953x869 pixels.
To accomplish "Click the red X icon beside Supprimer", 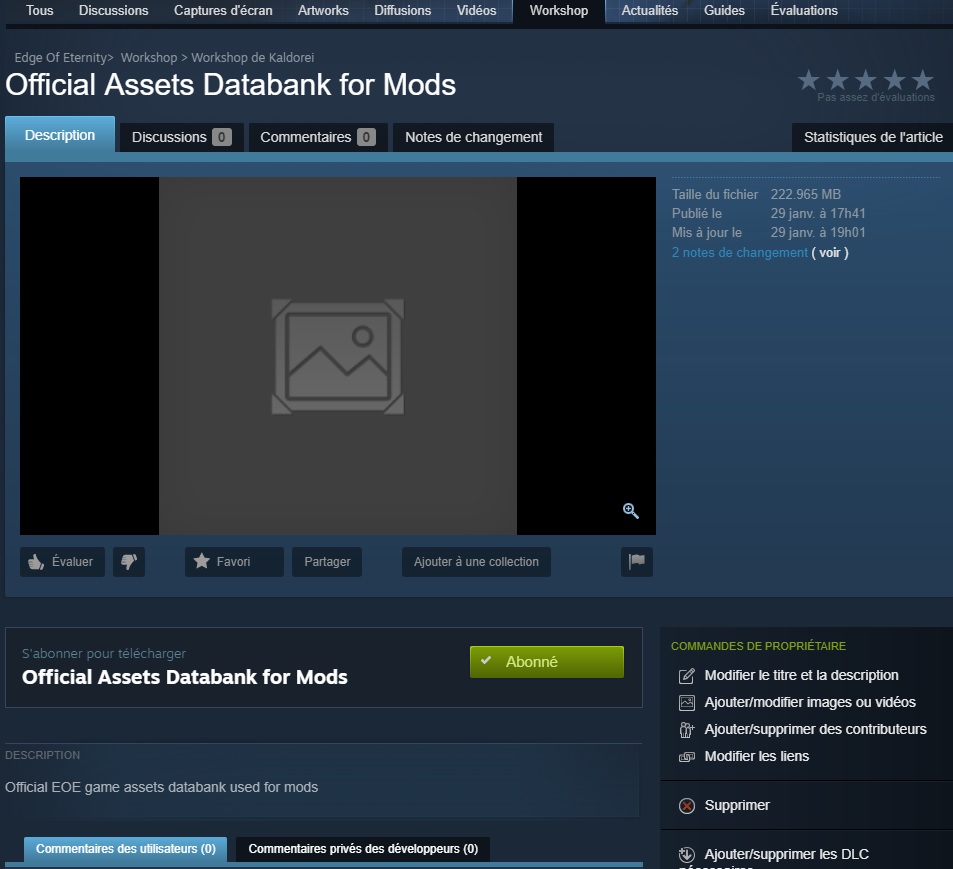I will (x=687, y=806).
